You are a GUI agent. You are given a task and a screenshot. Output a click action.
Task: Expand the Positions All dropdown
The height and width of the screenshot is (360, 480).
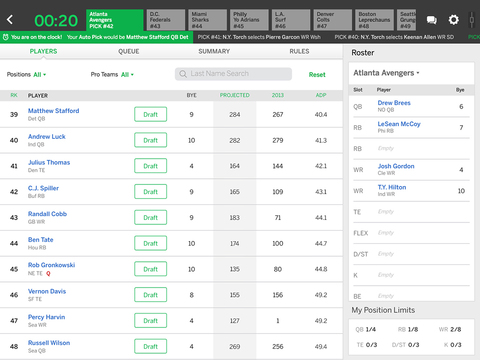(40, 75)
